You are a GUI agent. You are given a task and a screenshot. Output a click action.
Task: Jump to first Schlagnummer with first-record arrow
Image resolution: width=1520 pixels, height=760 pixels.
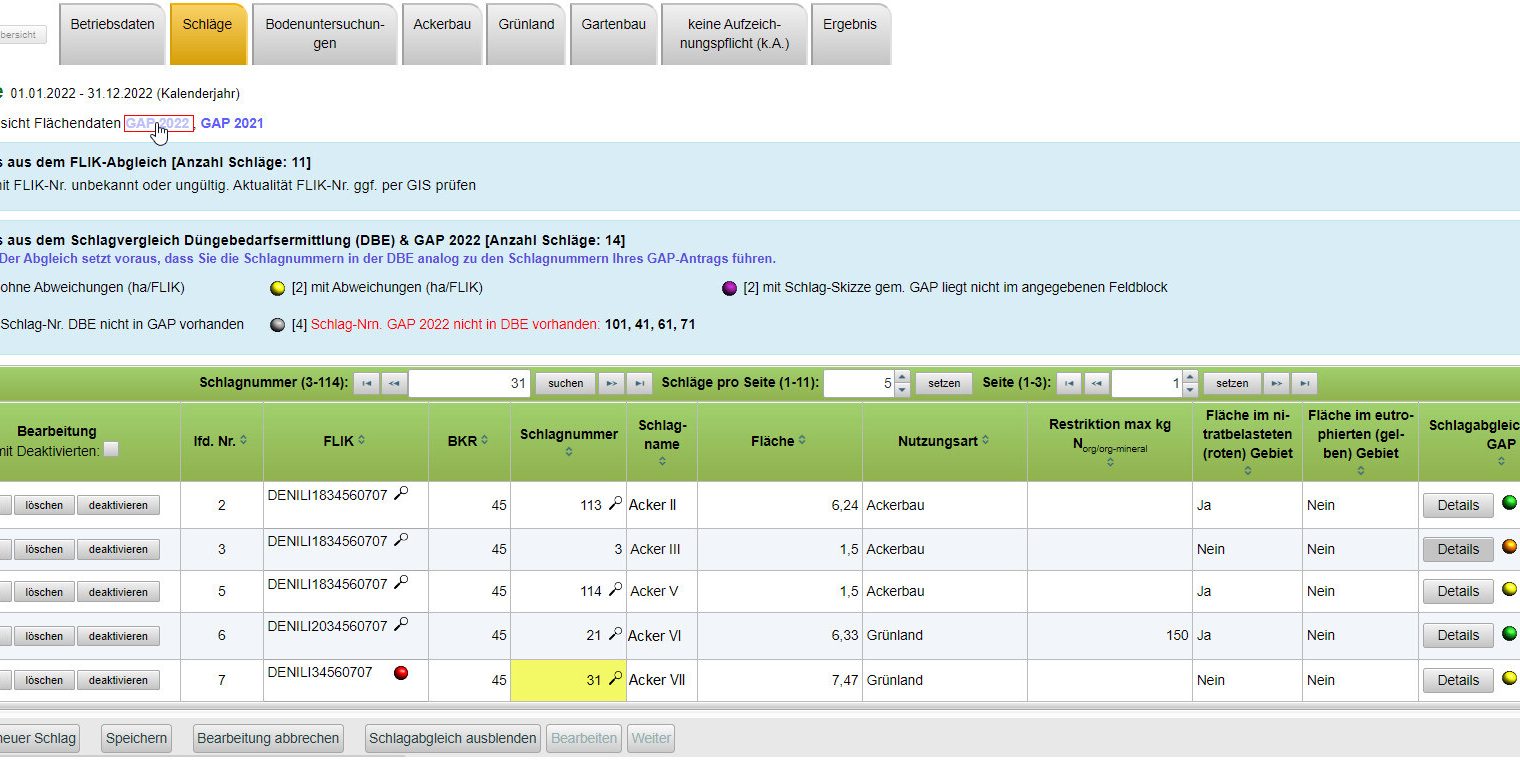point(366,383)
